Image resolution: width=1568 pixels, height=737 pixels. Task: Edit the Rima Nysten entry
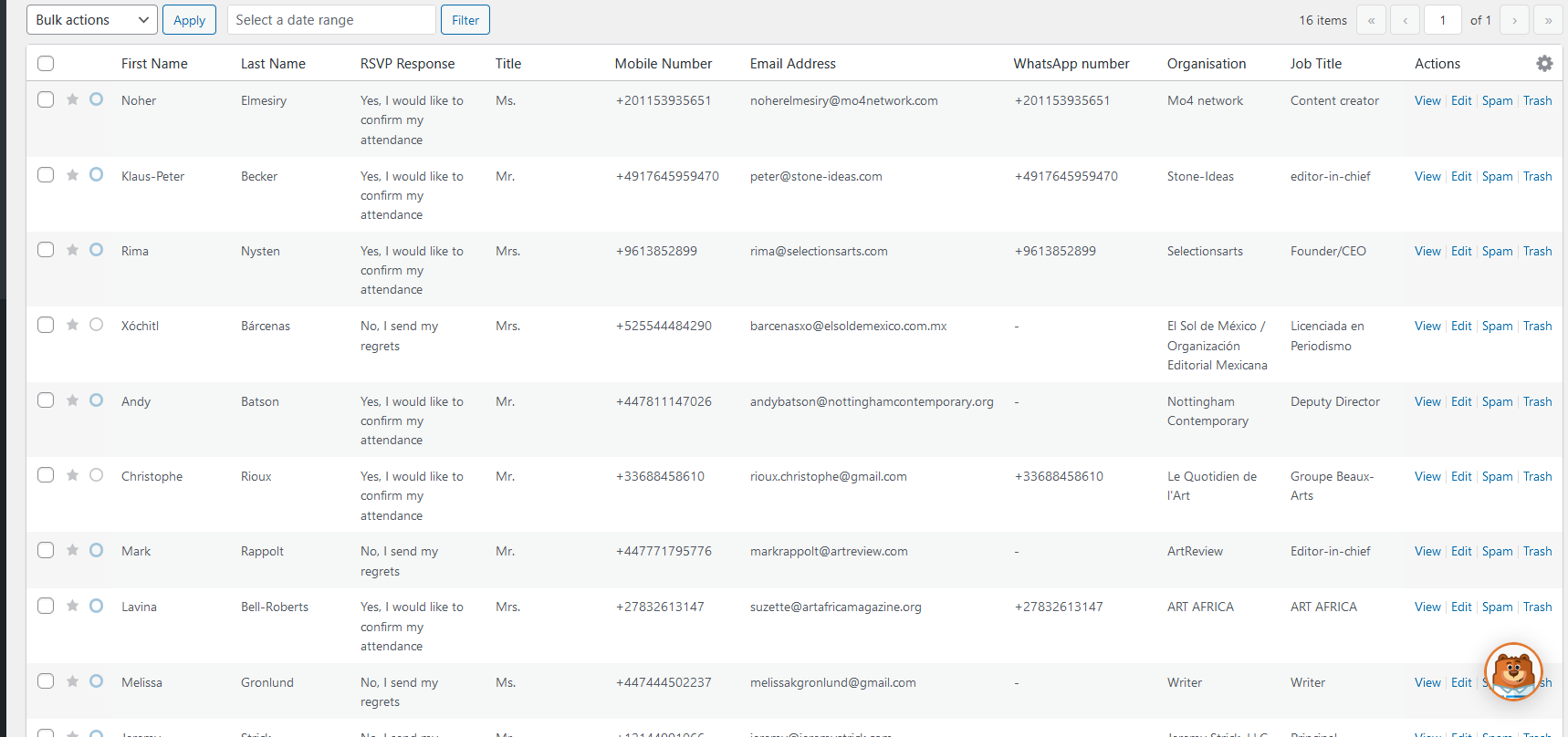1461,251
